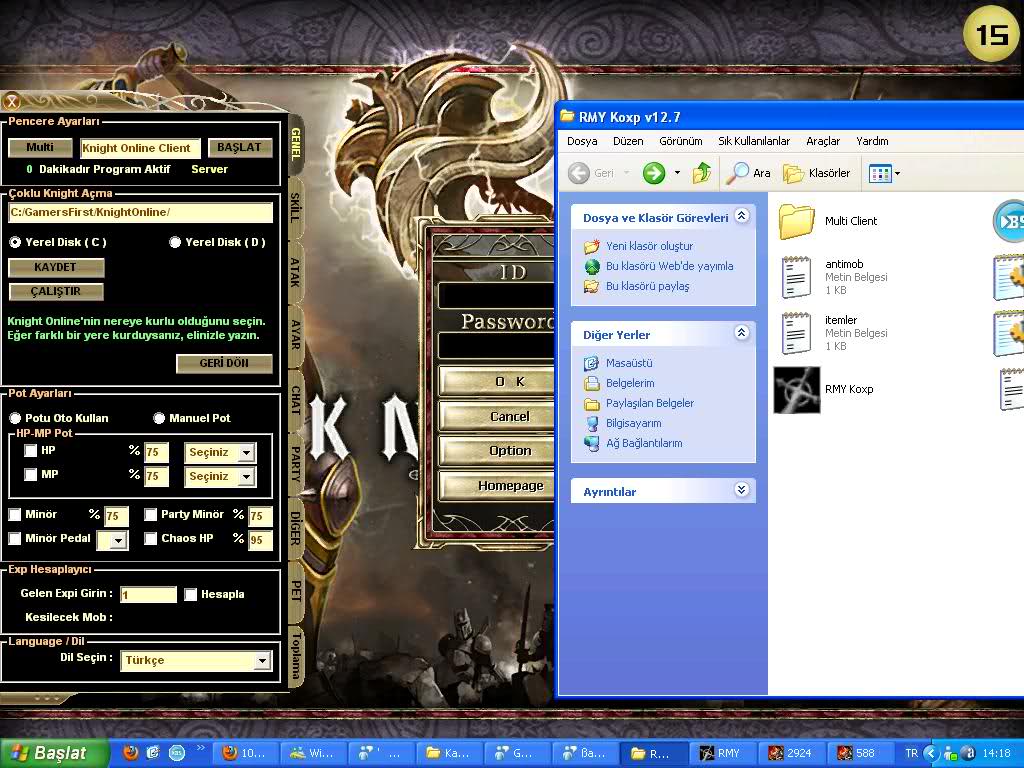Click Yeni klasör oluştur link
Screen dimensions: 1024x768
tap(649, 246)
